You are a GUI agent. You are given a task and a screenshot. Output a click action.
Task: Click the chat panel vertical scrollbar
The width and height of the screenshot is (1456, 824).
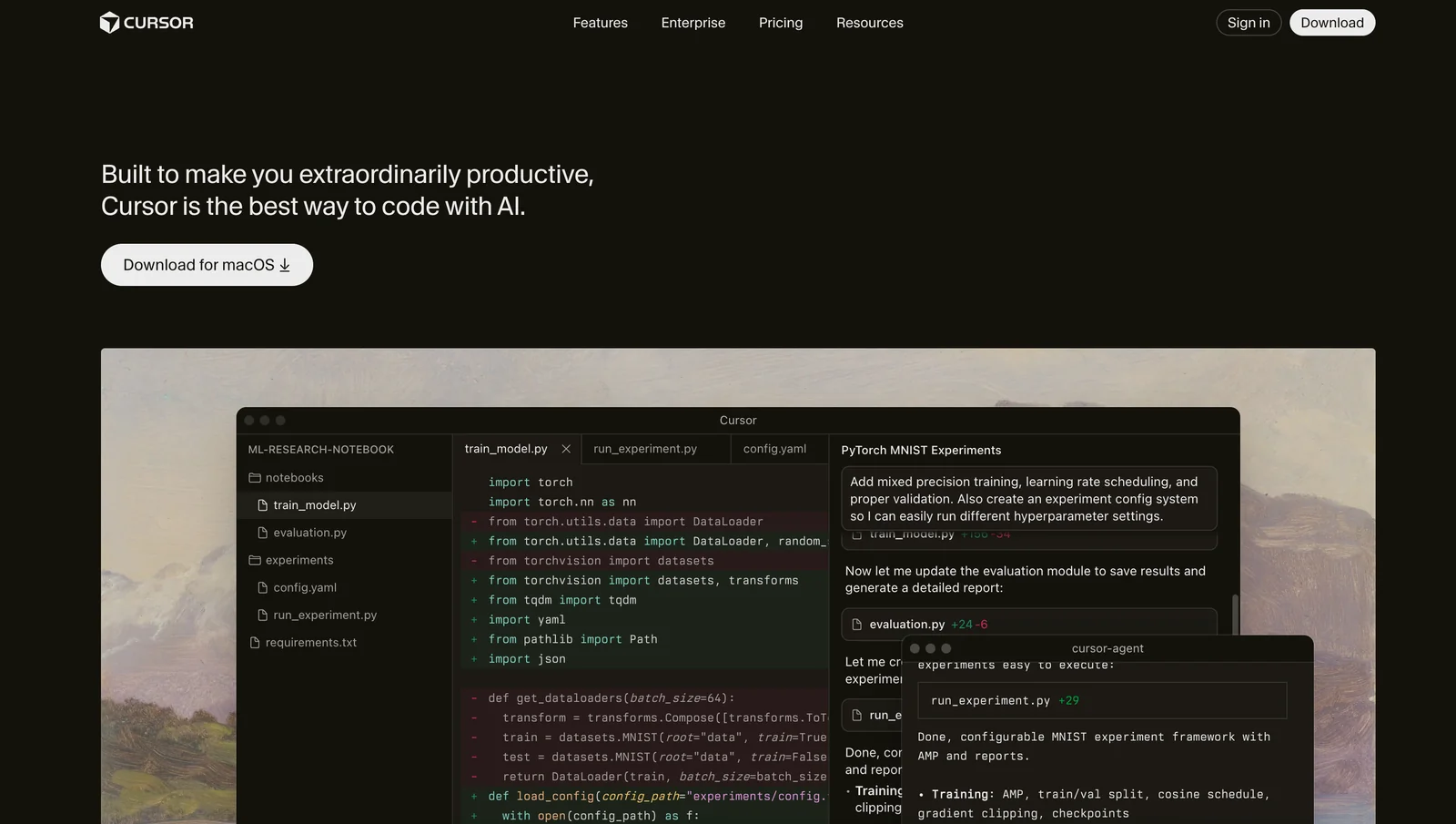(1235, 615)
